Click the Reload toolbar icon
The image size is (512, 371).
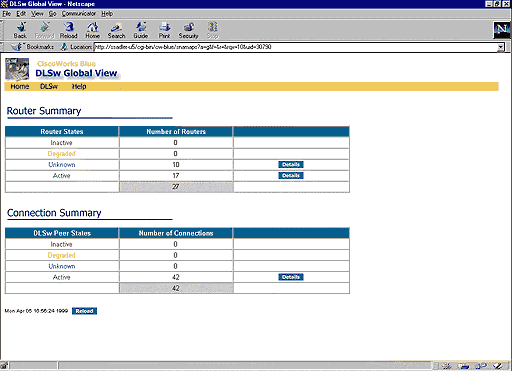[x=69, y=30]
